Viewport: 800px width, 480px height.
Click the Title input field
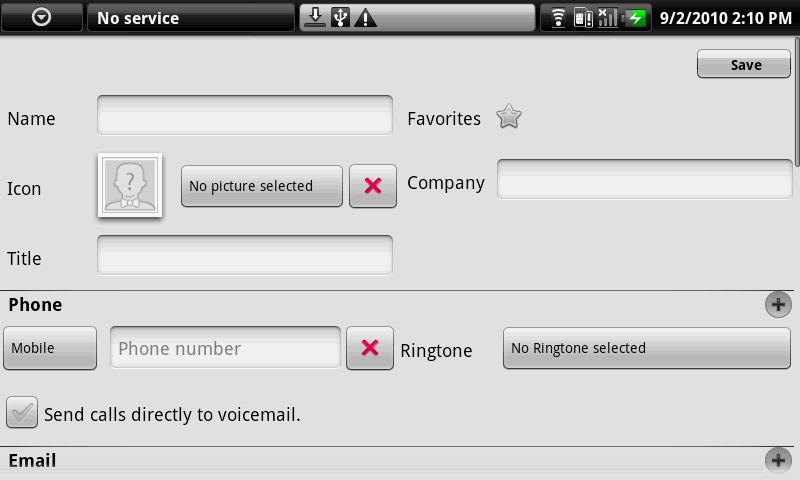click(245, 256)
